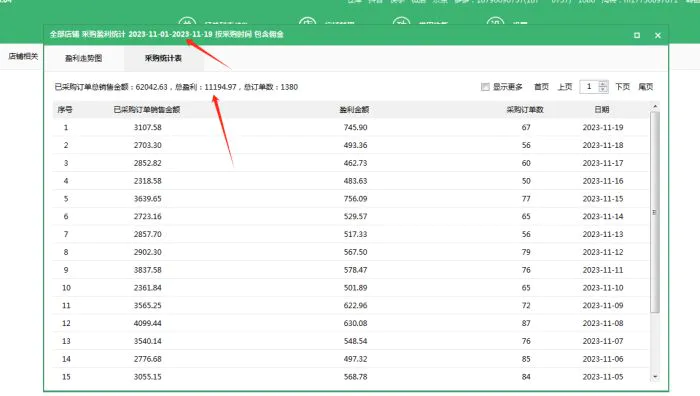This screenshot has height=396, width=700.
Task: Select sales amount cell 4099.44
Action: click(147, 323)
